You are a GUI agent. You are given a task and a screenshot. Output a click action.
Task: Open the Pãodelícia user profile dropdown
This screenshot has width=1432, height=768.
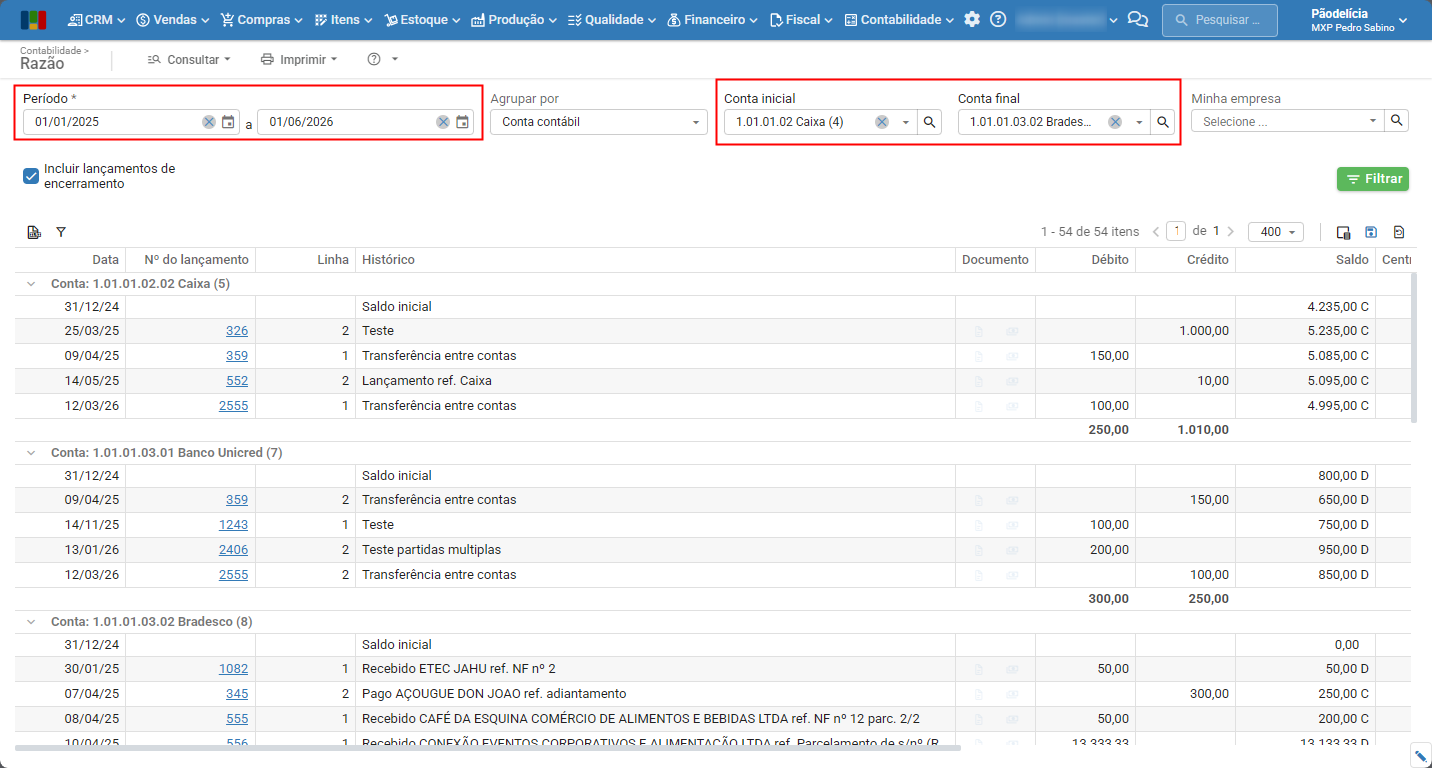[1359, 20]
